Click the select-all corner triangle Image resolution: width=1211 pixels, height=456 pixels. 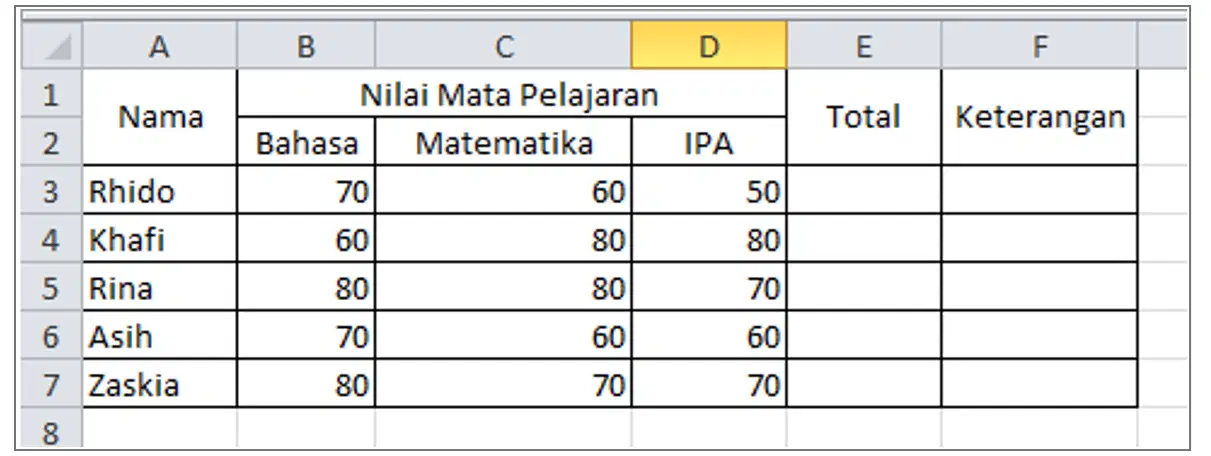(x=52, y=45)
